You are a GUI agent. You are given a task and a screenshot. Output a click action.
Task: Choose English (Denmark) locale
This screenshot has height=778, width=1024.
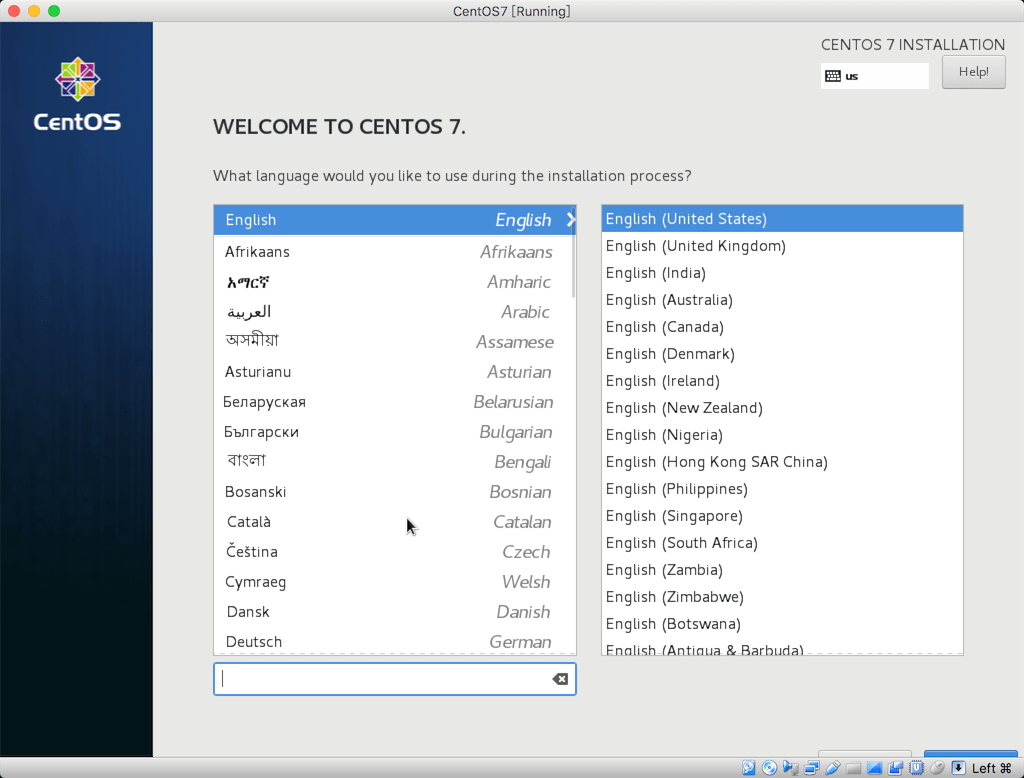tap(782, 354)
